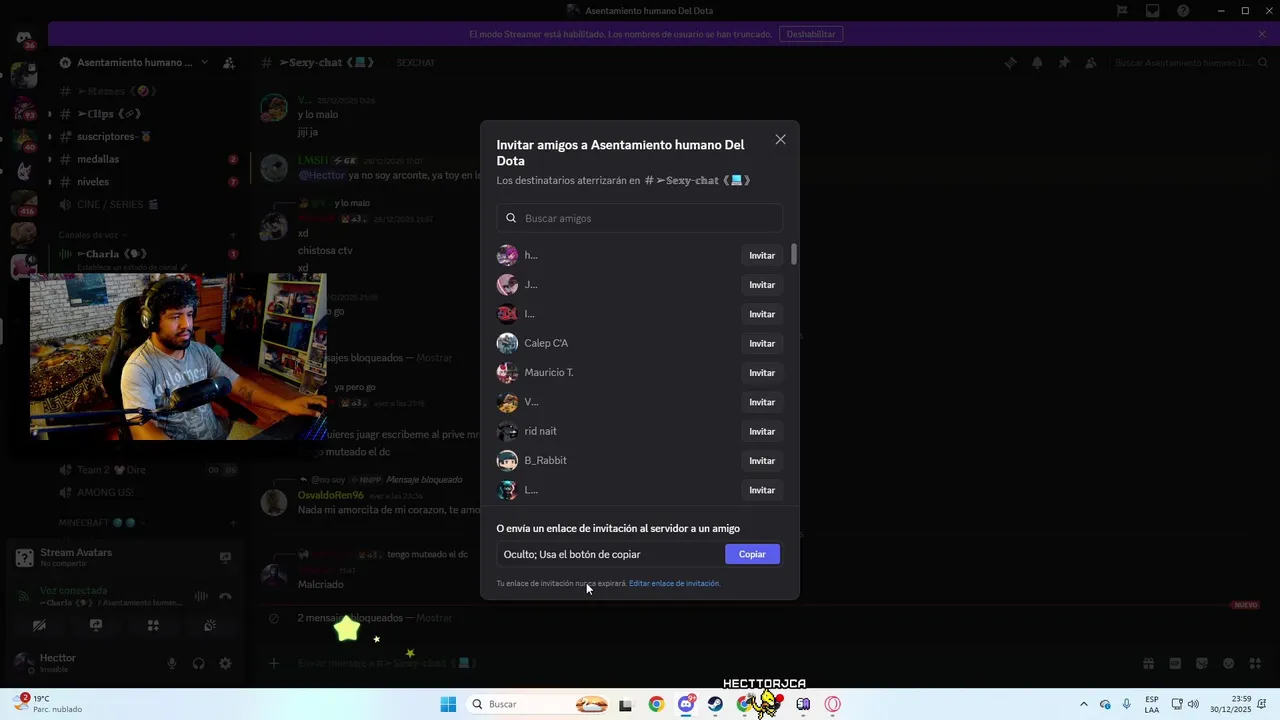Click the Stream Avatars share screen icon
The height and width of the screenshot is (720, 1280).
pyautogui.click(x=225, y=557)
